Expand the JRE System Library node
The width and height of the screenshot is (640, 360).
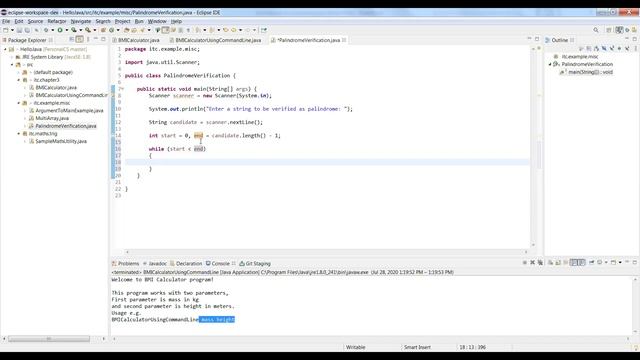(12, 57)
